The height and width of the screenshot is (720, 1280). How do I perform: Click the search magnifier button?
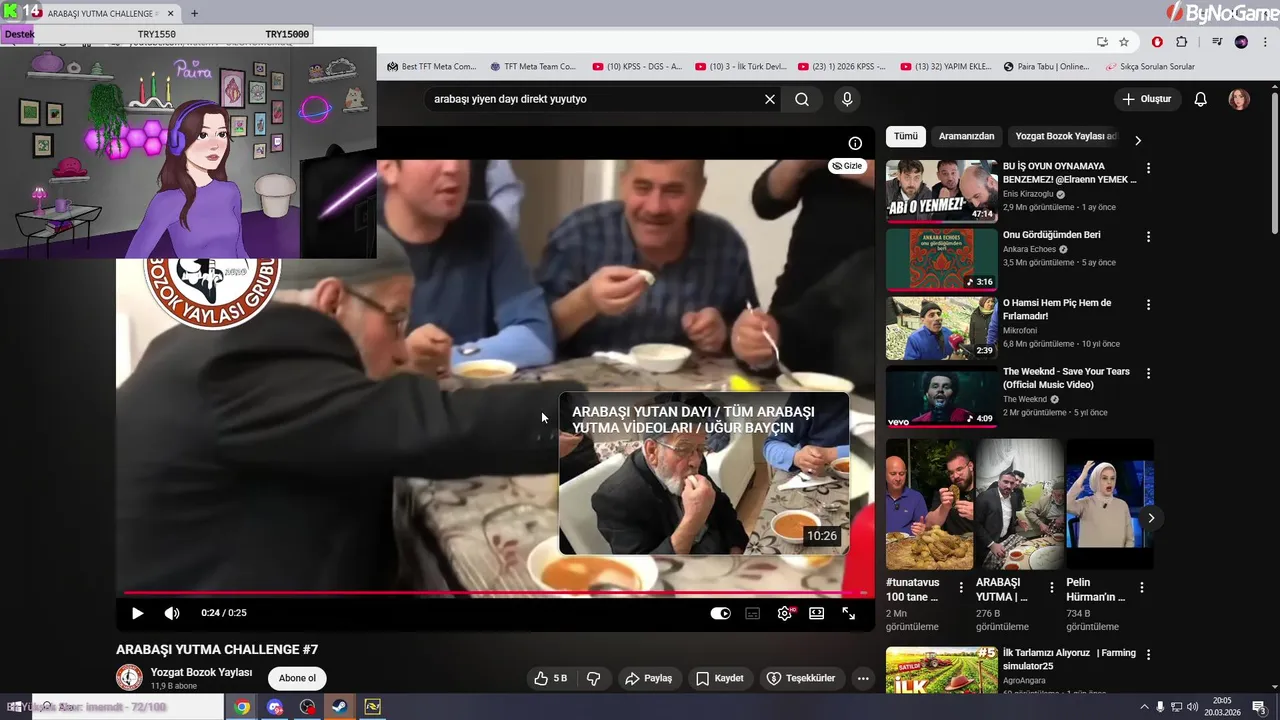[802, 99]
